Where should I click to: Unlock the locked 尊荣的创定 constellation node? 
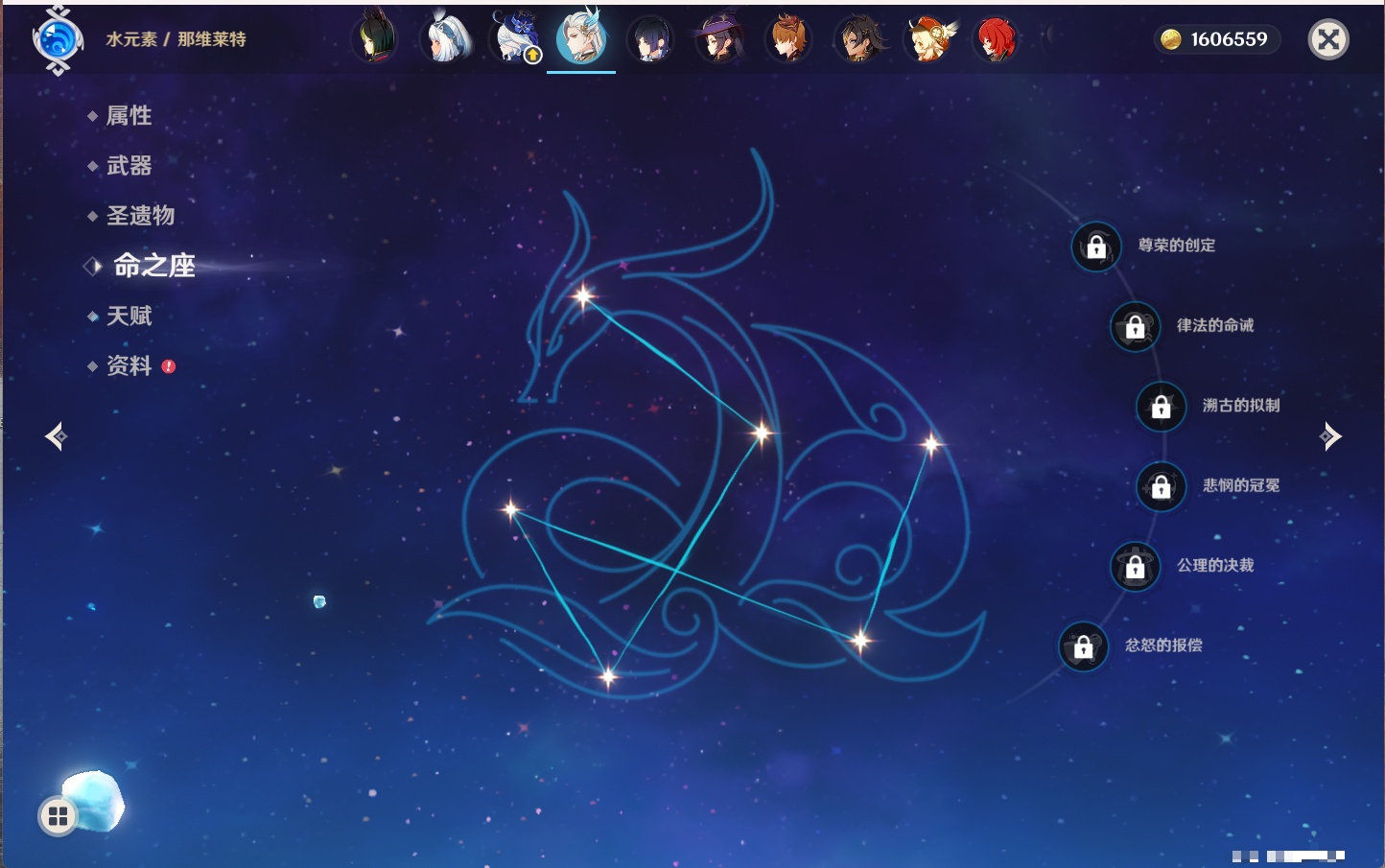tap(1096, 246)
